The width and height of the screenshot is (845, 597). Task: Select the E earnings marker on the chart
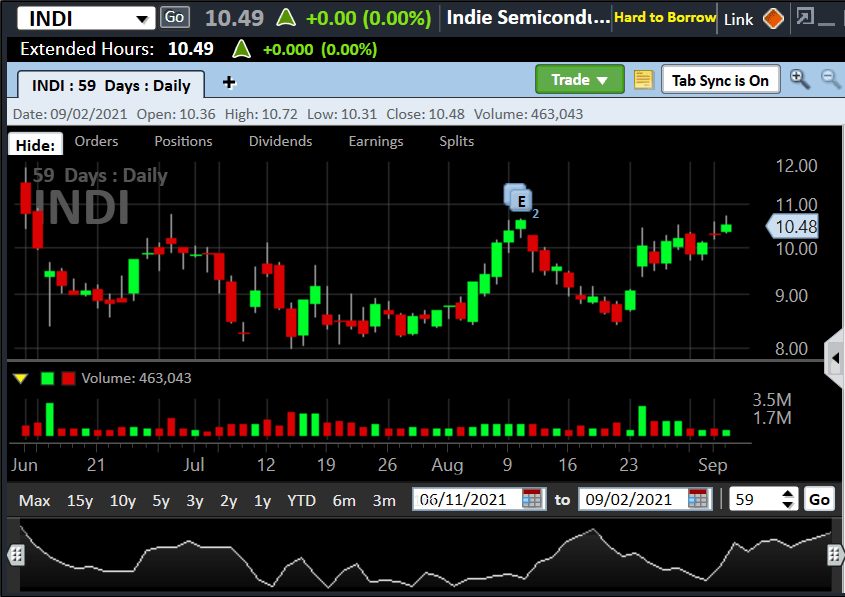519,199
